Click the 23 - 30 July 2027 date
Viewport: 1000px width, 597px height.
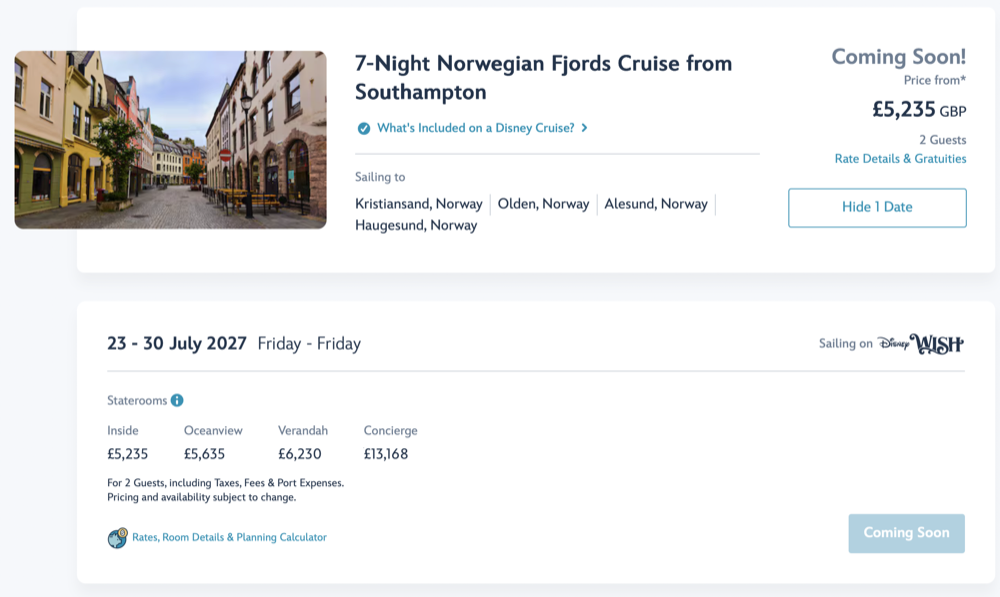pos(177,344)
